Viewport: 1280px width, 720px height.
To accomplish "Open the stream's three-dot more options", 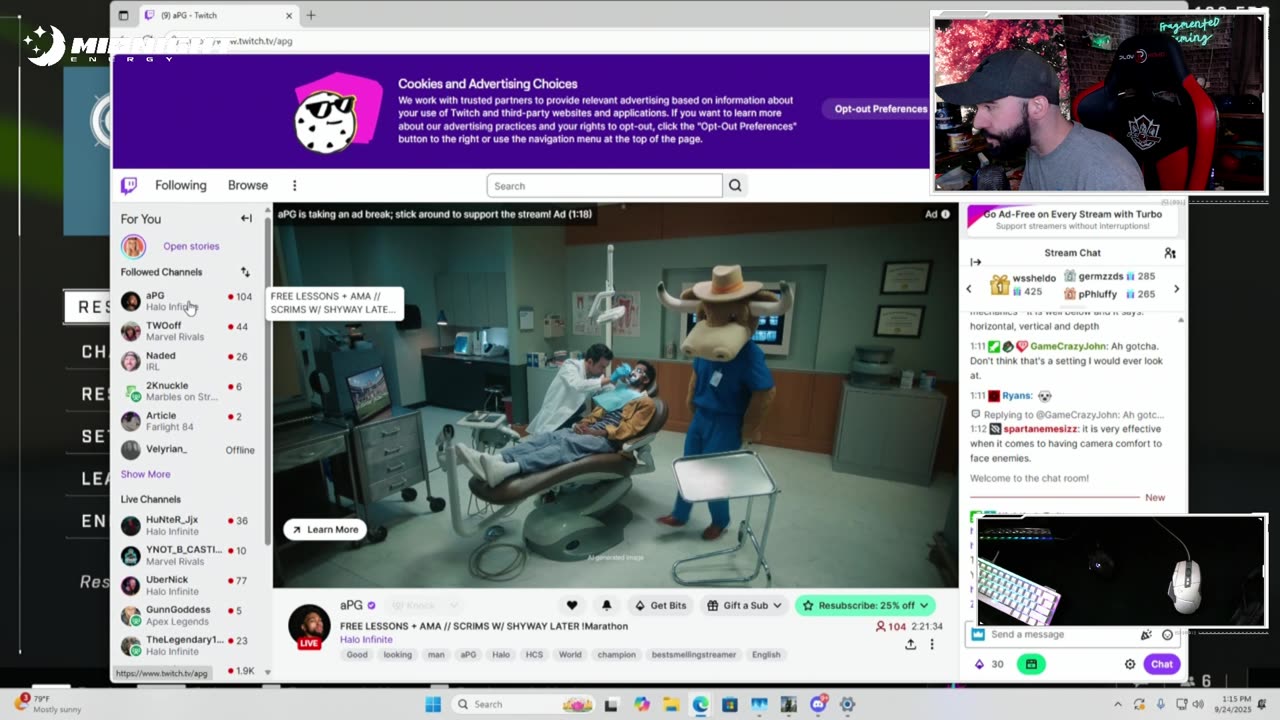I will point(931,644).
